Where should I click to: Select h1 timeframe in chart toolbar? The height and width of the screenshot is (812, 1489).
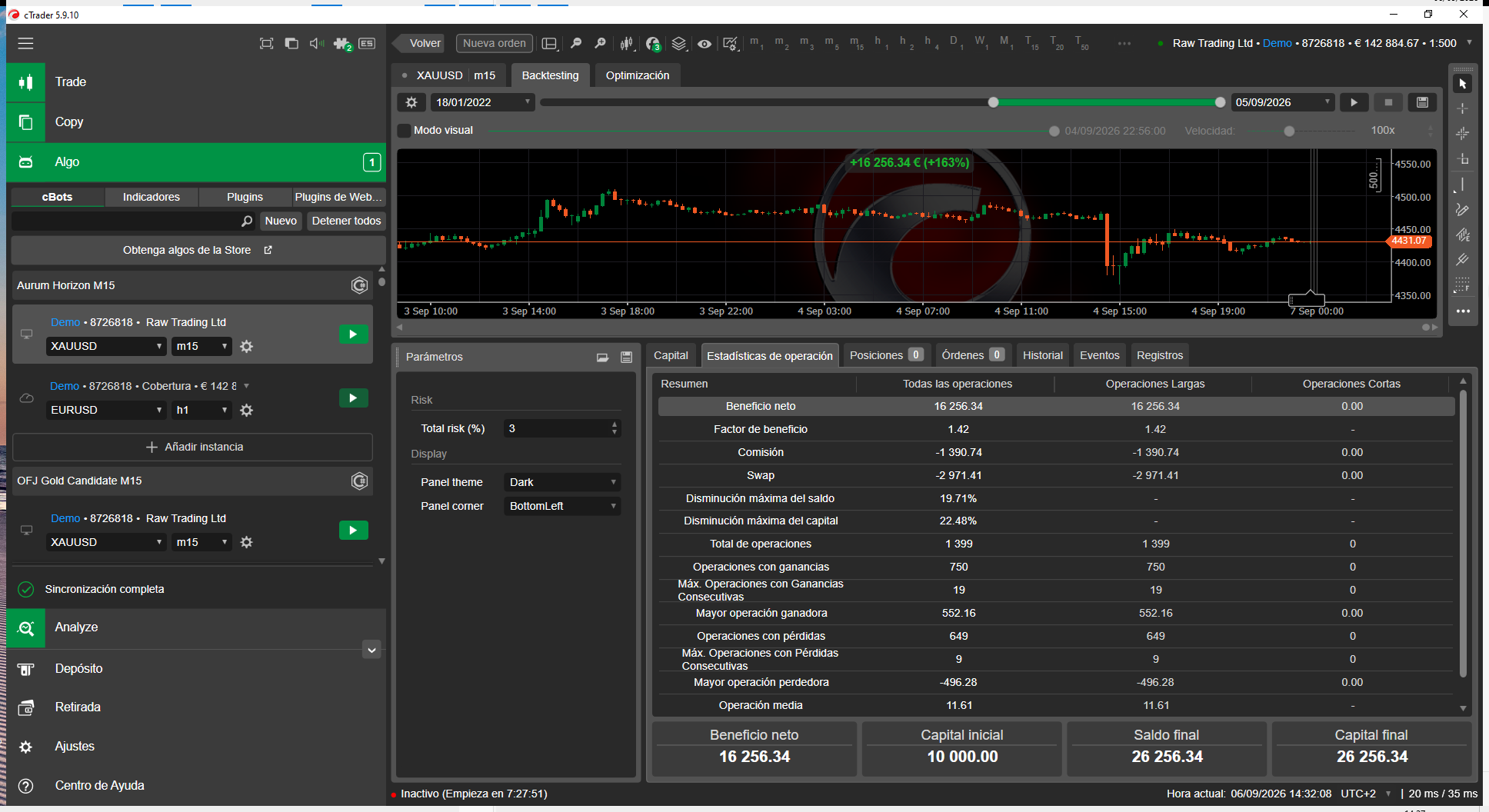pos(881,43)
